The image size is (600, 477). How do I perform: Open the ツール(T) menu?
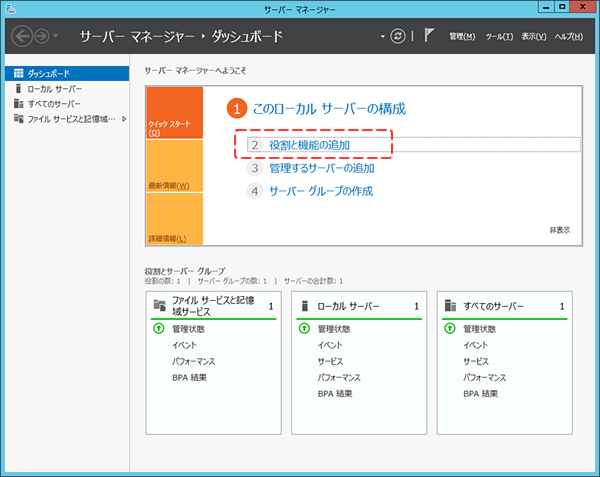tap(499, 36)
